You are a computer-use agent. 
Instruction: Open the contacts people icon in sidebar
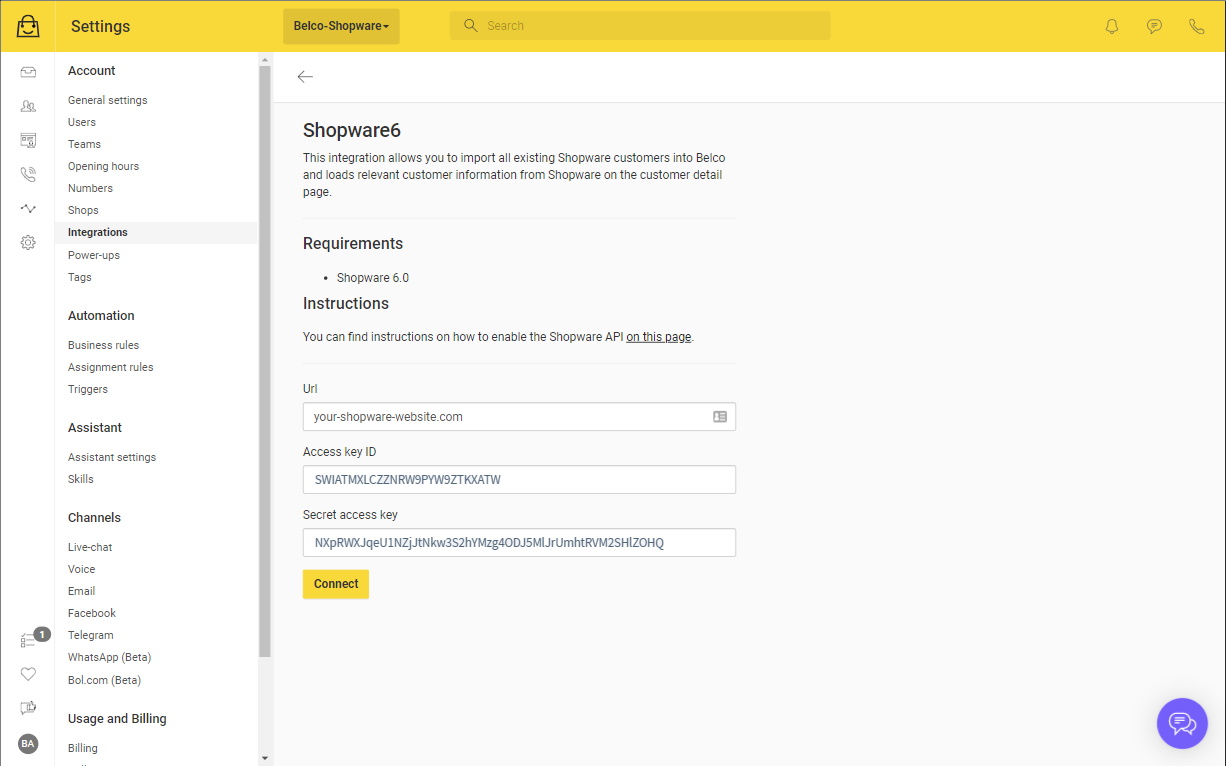[28, 106]
